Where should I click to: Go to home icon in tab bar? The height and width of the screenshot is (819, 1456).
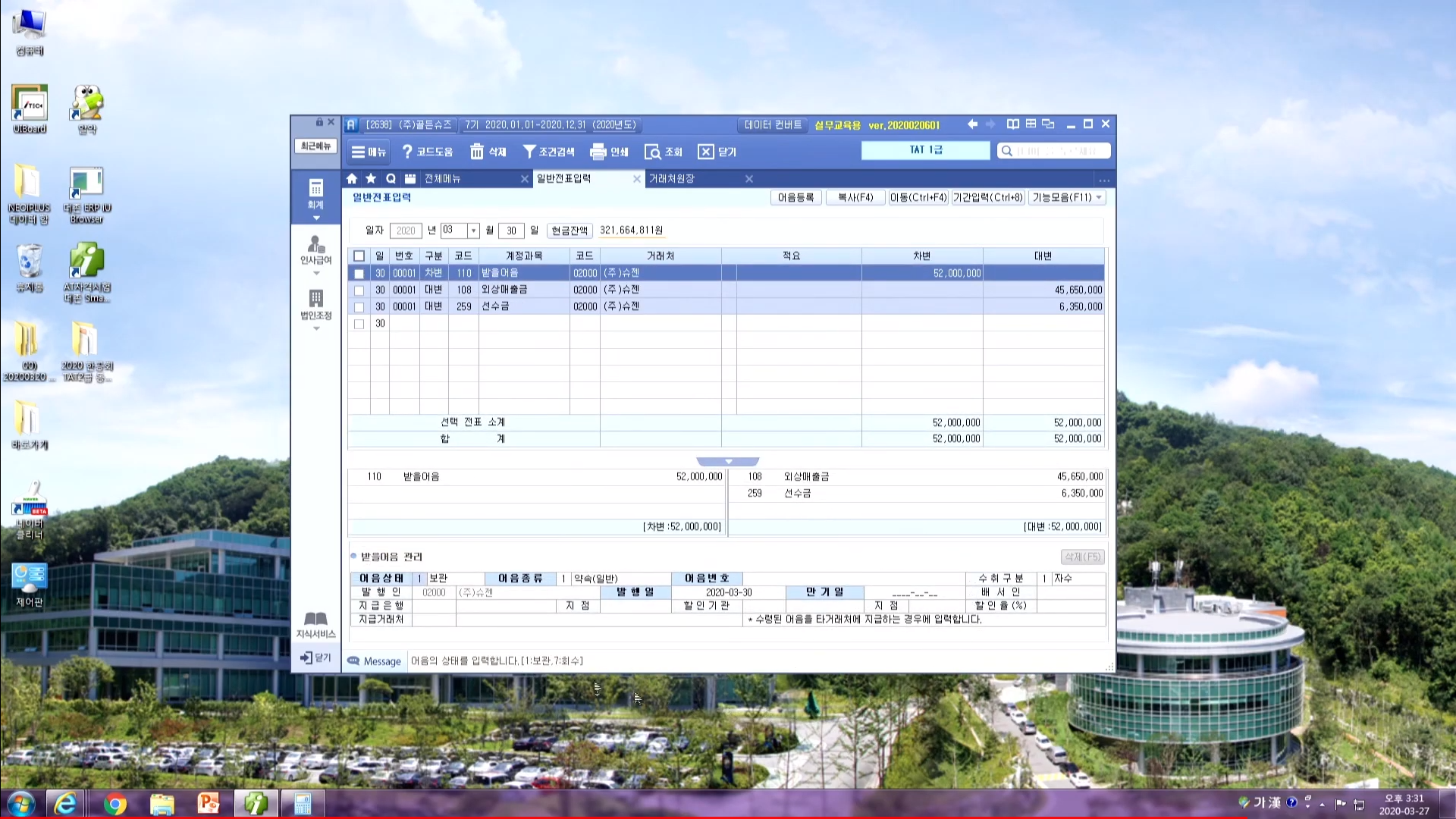click(x=352, y=179)
